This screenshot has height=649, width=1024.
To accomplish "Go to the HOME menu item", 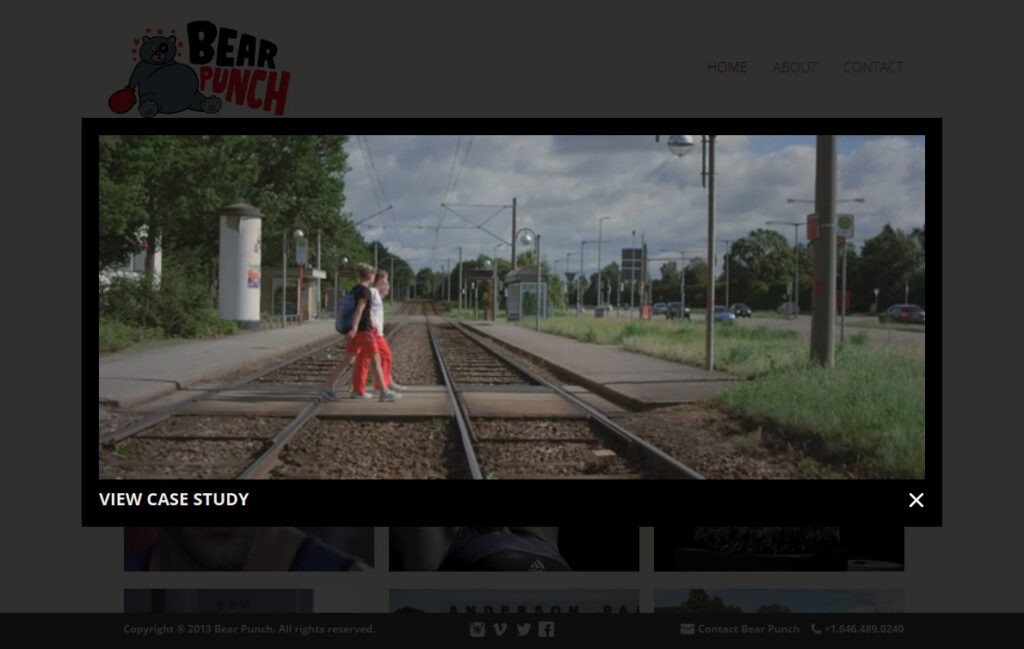I will [x=727, y=67].
